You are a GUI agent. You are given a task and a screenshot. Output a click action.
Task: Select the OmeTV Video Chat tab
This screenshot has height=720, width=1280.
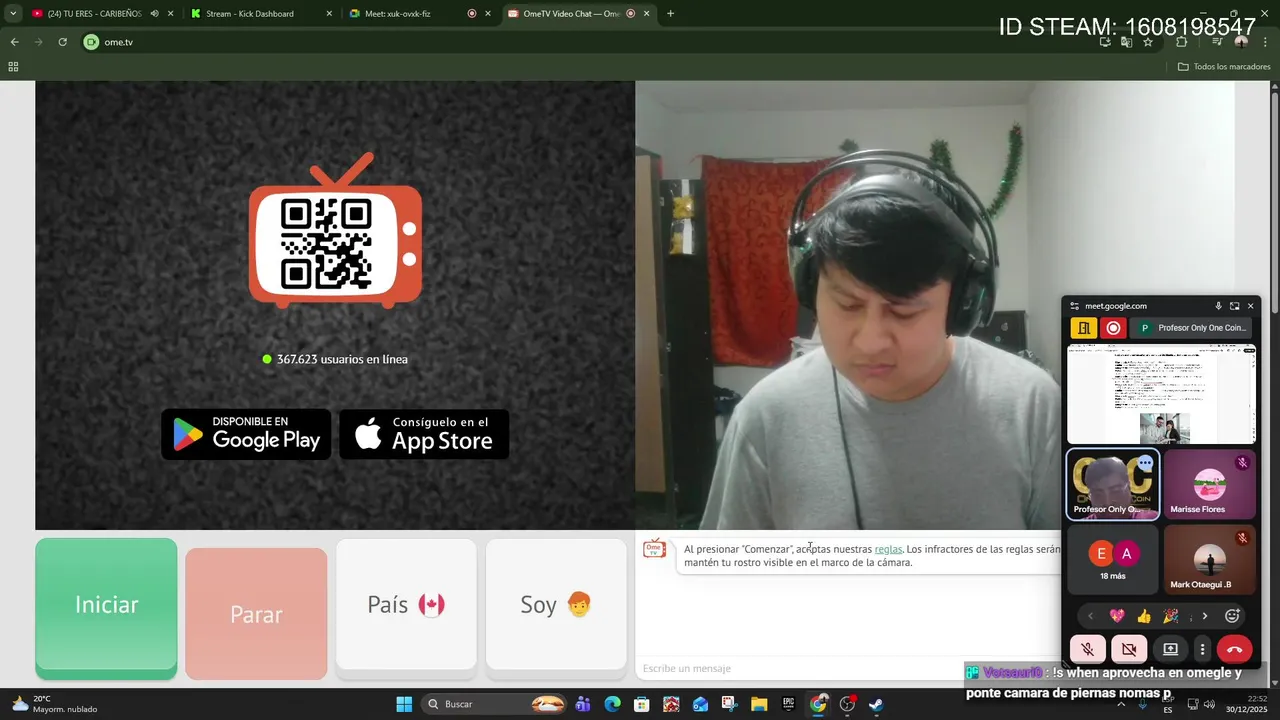(x=572, y=14)
